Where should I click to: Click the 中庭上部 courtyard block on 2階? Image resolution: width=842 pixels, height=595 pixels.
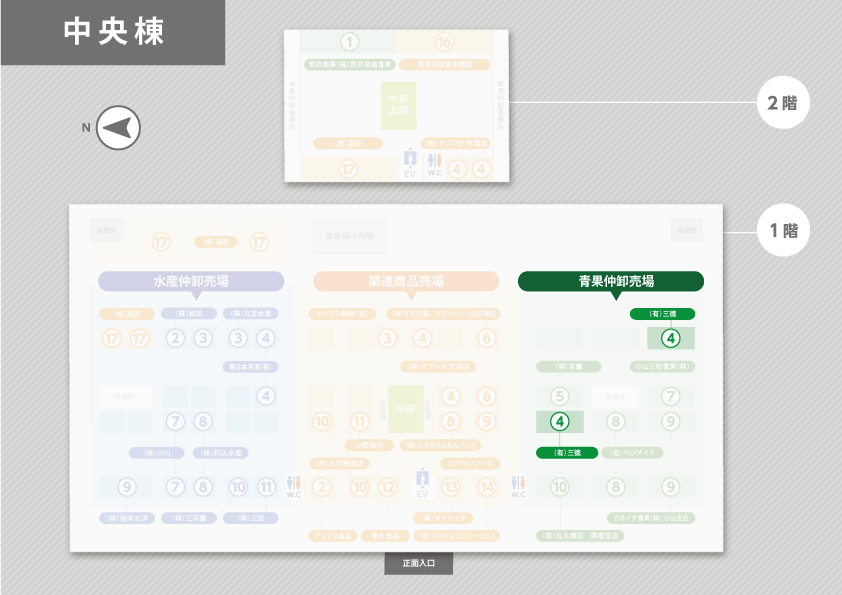pyautogui.click(x=398, y=106)
